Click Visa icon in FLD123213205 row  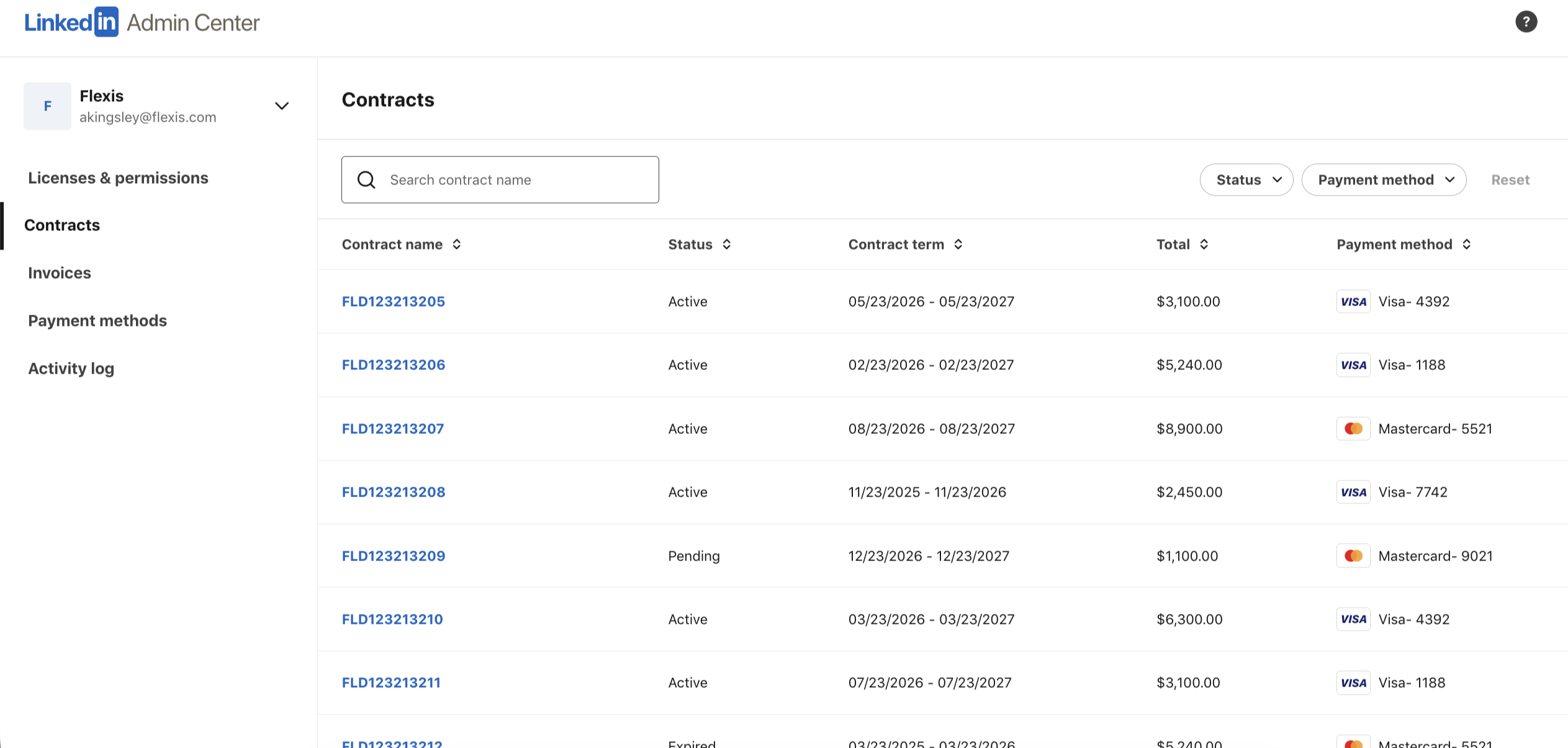[1353, 302]
